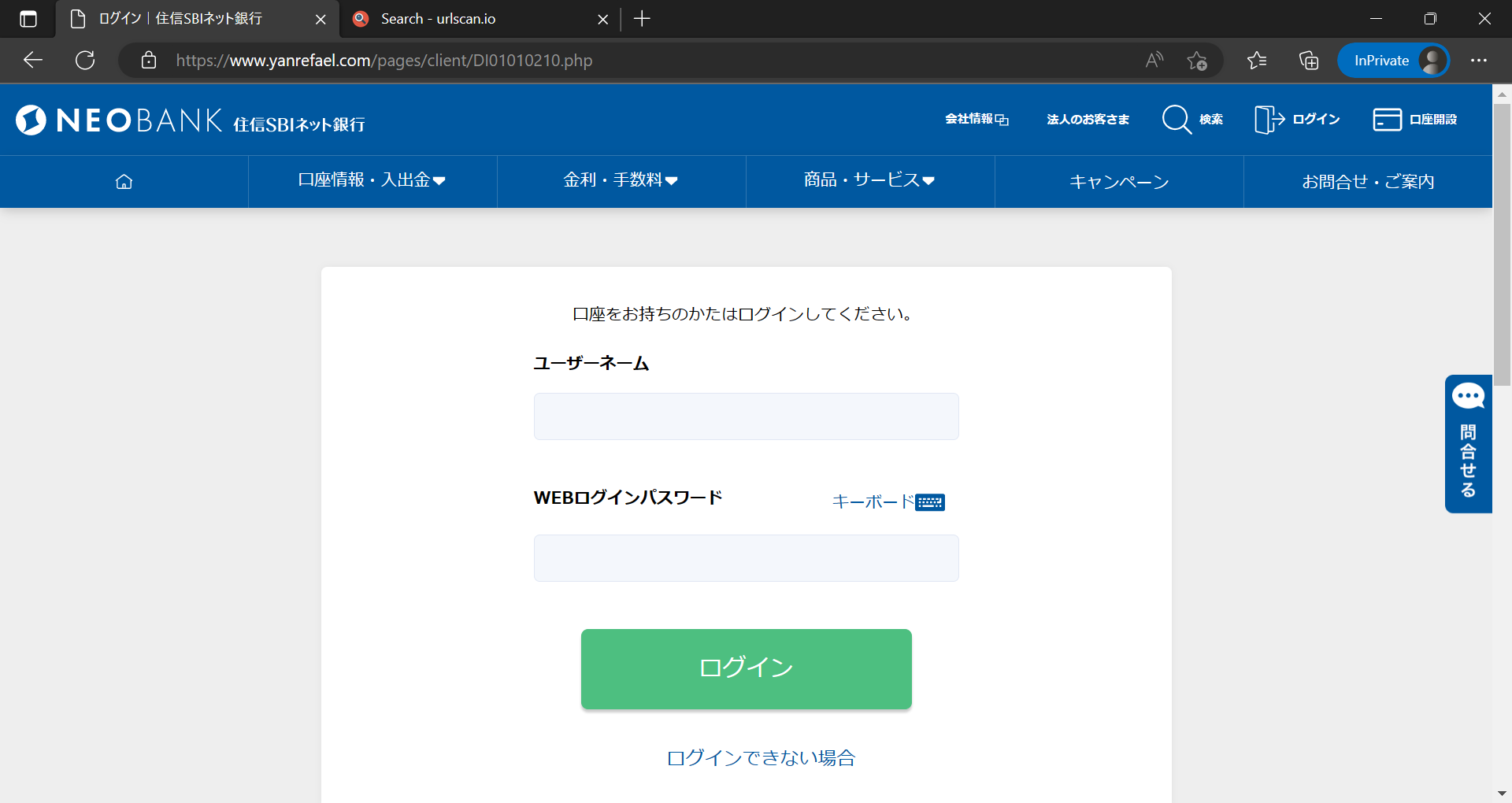
Task: Close the urlscan.io Search tab
Action: pyautogui.click(x=603, y=19)
